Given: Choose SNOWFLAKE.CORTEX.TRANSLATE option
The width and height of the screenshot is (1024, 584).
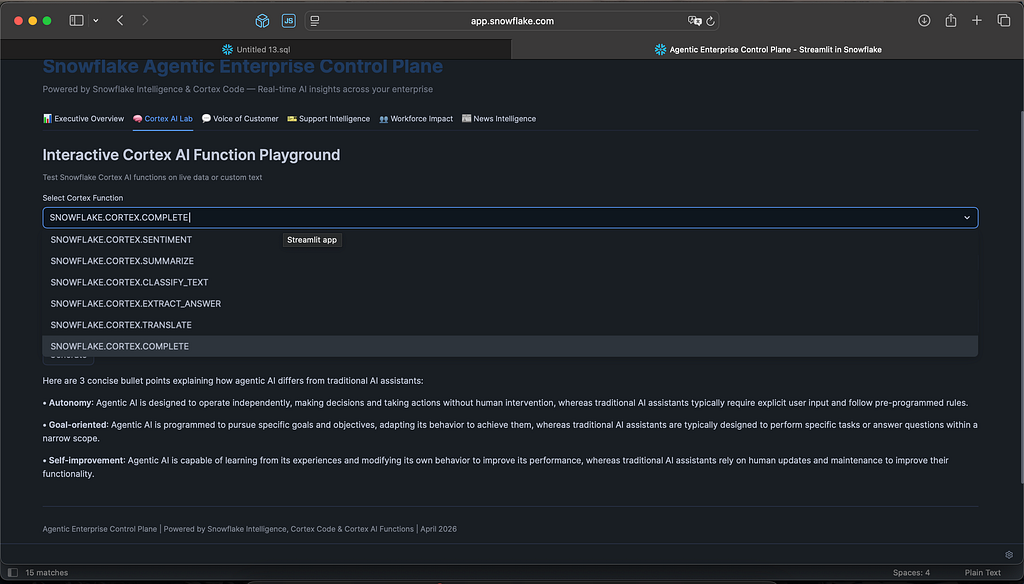Looking at the screenshot, I should 510,325.
